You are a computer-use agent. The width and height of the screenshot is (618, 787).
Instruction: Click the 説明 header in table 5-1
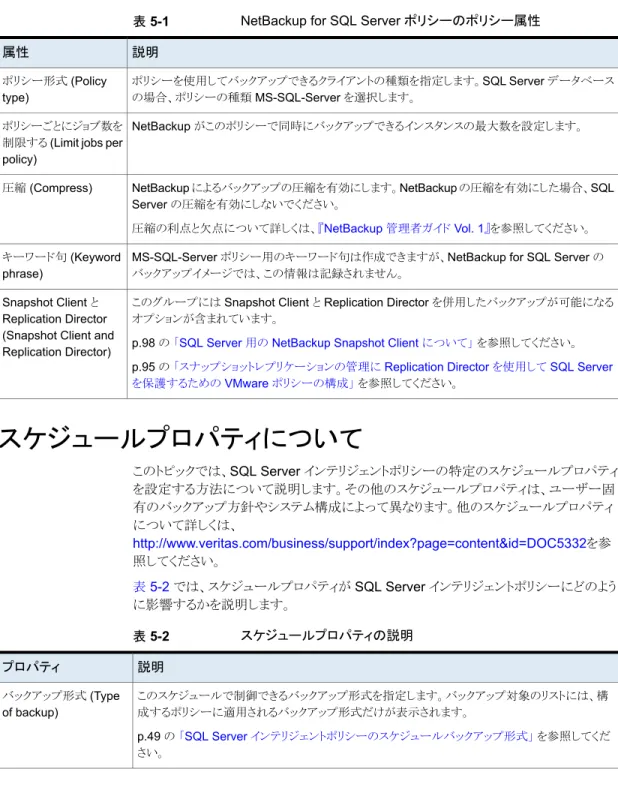pos(145,53)
